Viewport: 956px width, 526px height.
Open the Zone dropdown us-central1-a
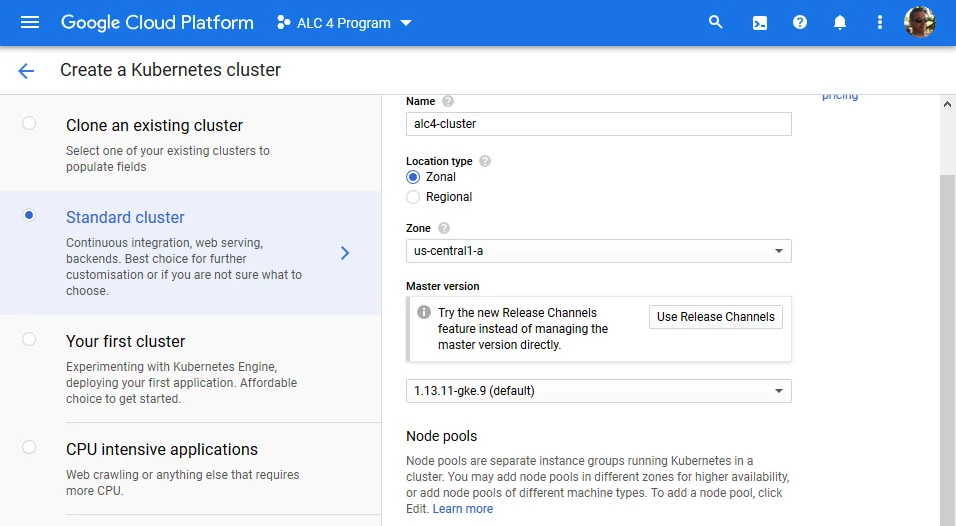599,251
